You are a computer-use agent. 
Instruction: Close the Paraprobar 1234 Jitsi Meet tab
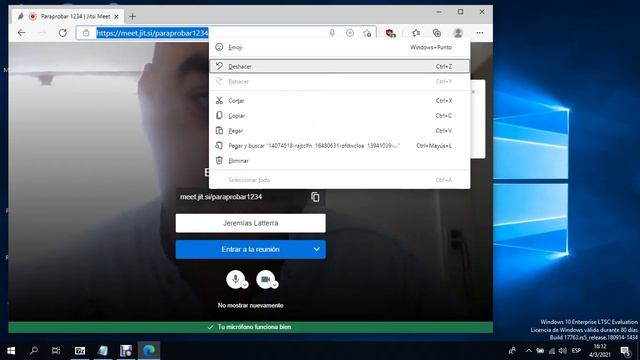(116, 16)
